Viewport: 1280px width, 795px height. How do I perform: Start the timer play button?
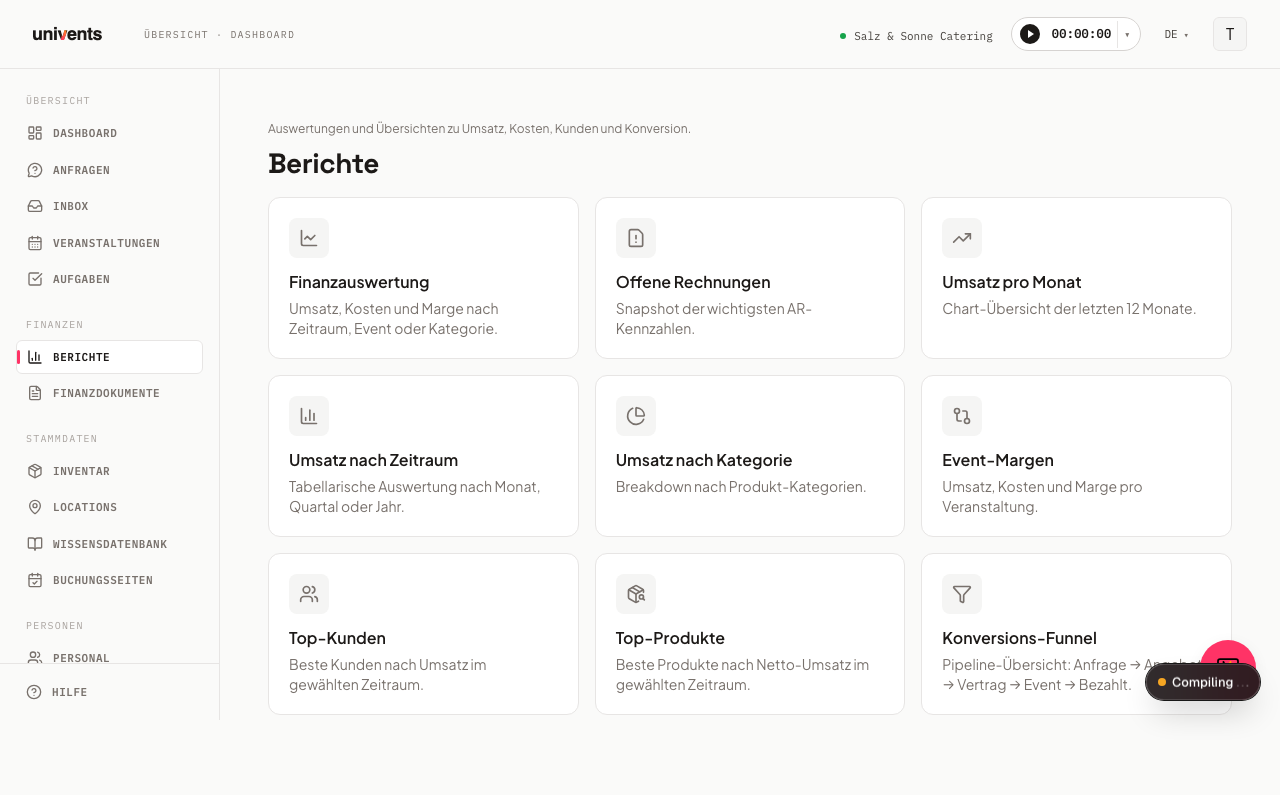click(1030, 34)
